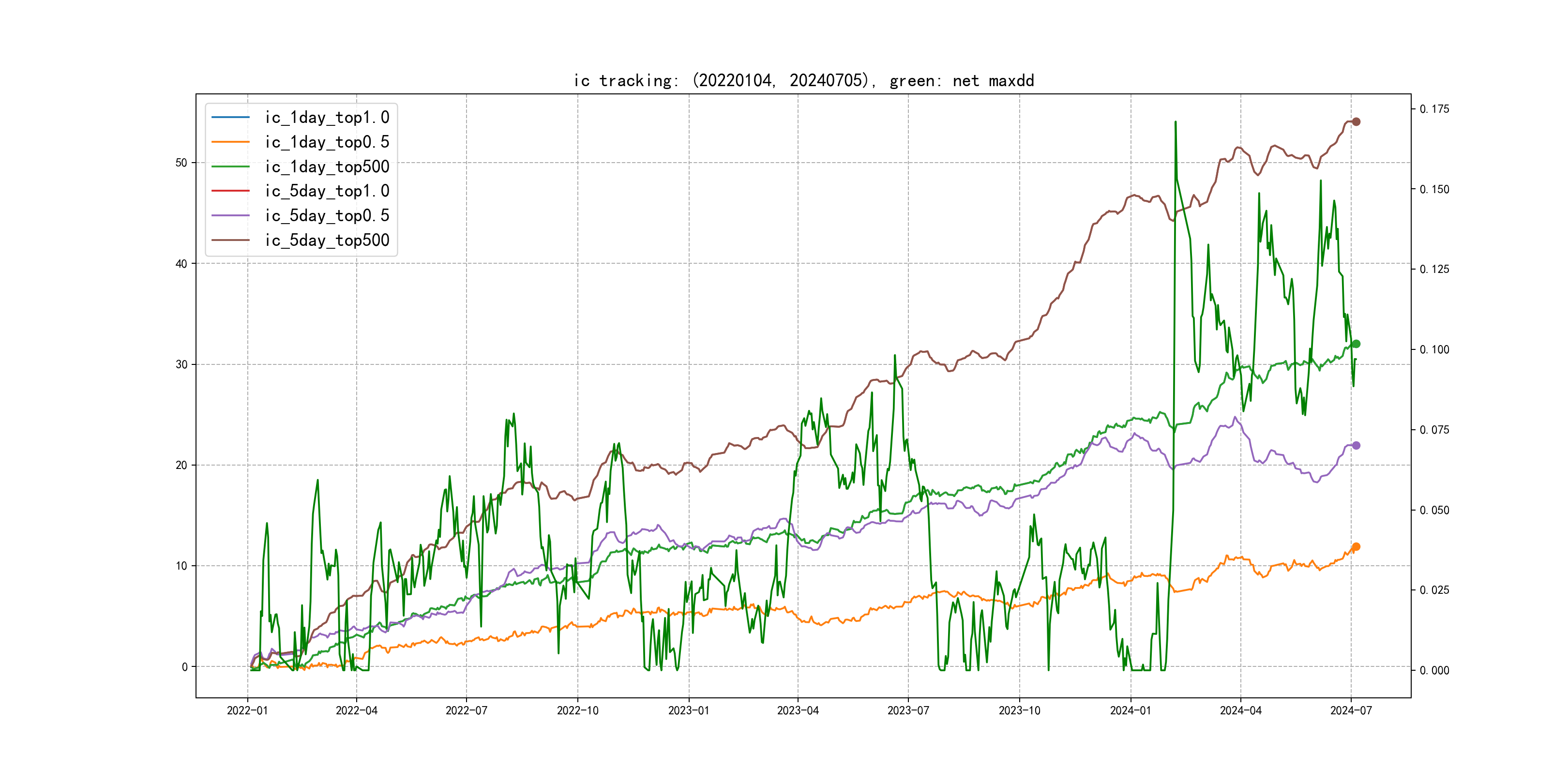Click the chart title text
1568x784 pixels.
point(803,80)
